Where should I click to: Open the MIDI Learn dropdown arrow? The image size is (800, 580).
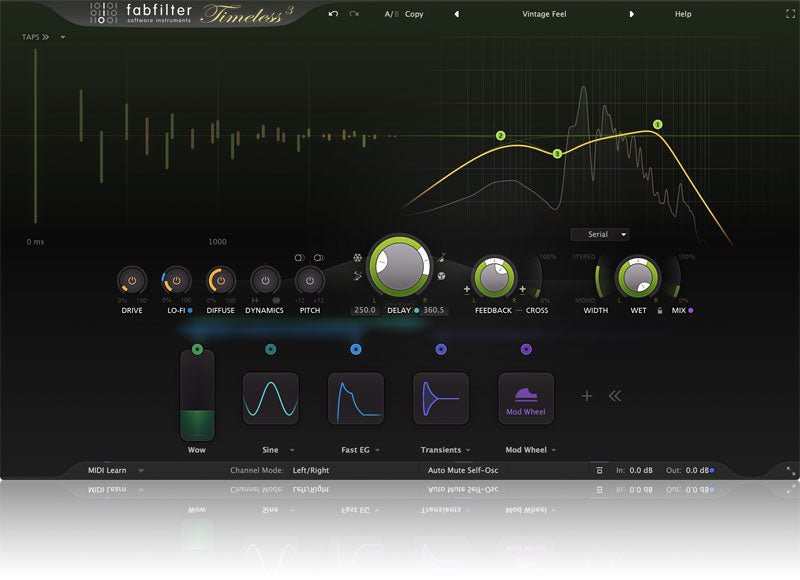(x=141, y=470)
